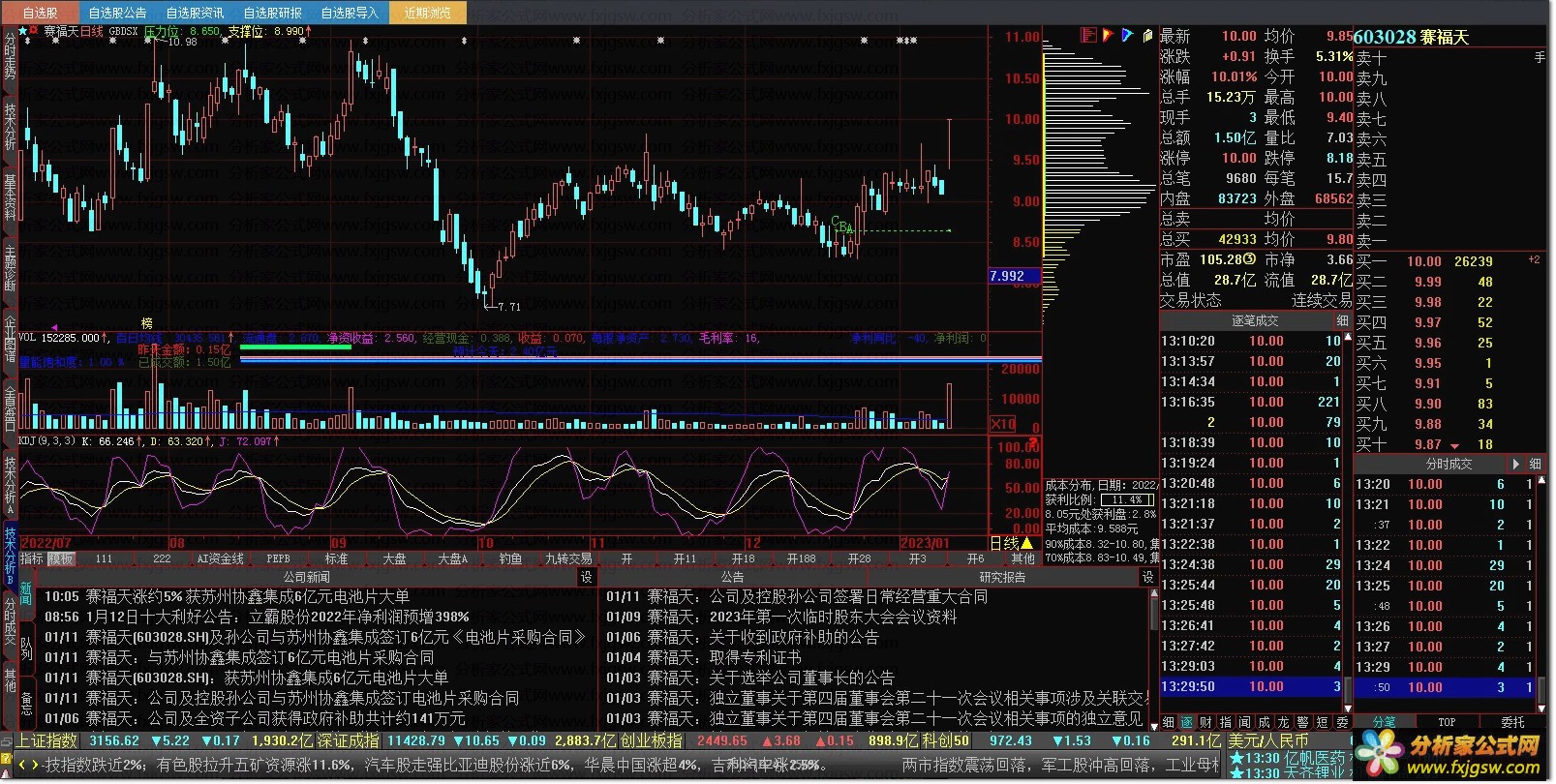Click the 手 unit toggle near 卖十
This screenshot has height=784, width=1556.
pos(1540,58)
